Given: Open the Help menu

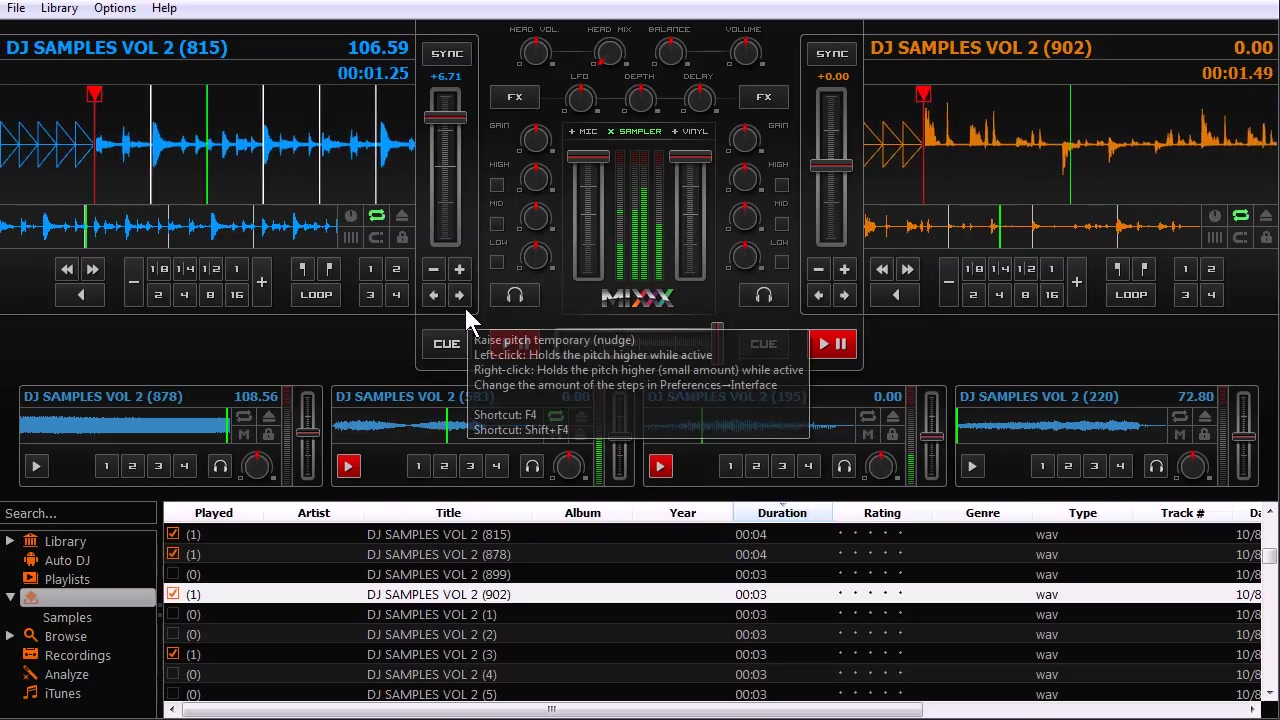Looking at the screenshot, I should click(x=164, y=8).
